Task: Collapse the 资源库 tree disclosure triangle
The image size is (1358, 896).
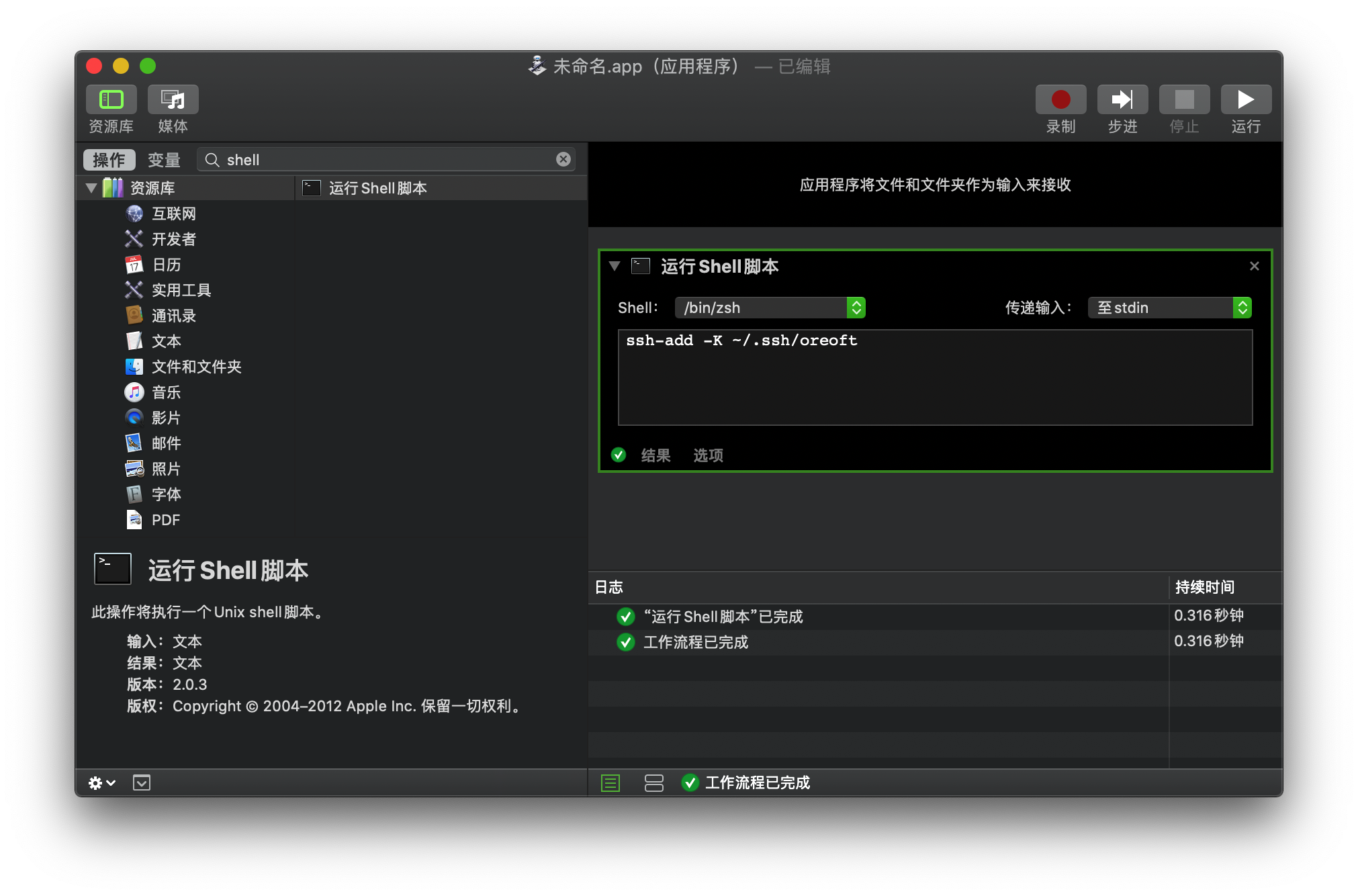Action: coord(91,188)
